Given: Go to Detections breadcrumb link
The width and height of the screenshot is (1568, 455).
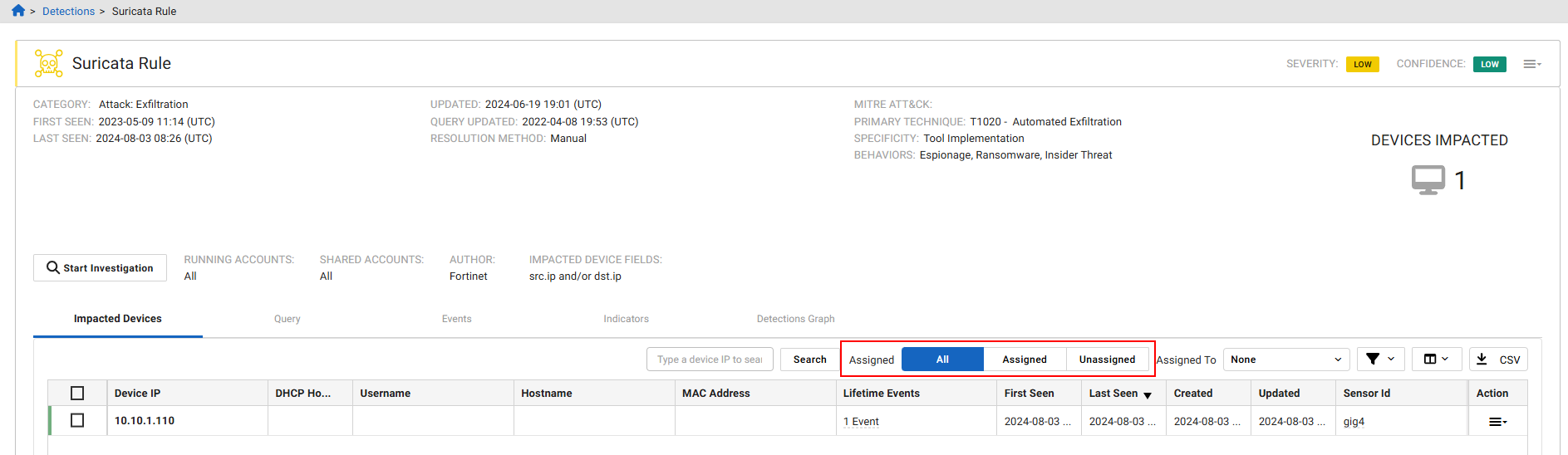Looking at the screenshot, I should point(68,12).
